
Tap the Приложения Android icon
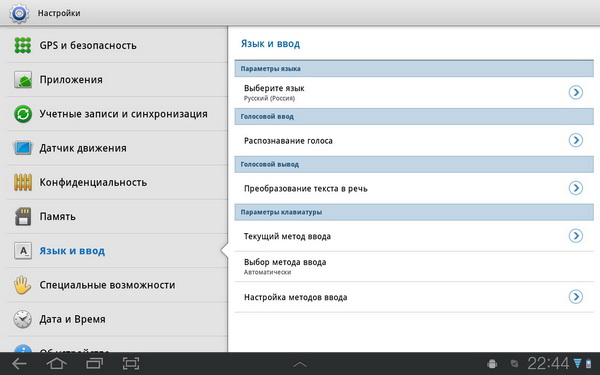coord(23,80)
